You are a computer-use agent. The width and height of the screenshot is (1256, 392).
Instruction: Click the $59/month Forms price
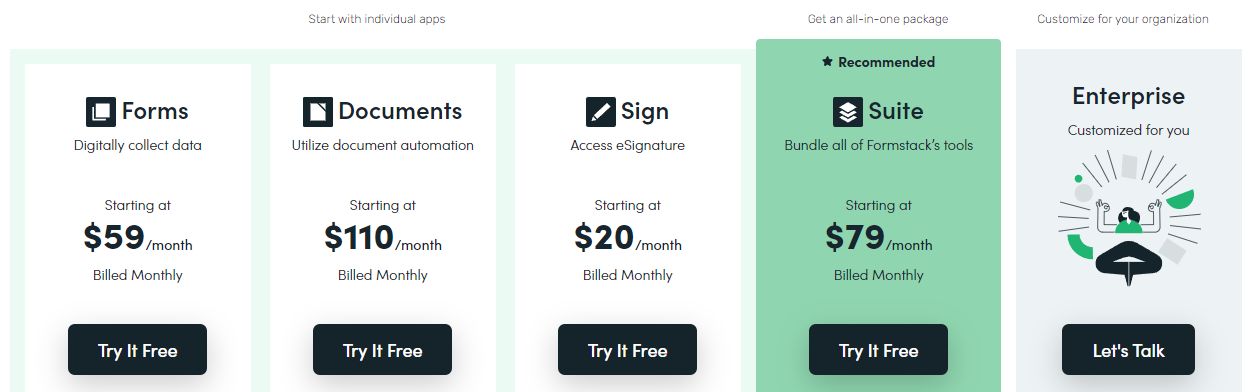pyautogui.click(x=138, y=238)
